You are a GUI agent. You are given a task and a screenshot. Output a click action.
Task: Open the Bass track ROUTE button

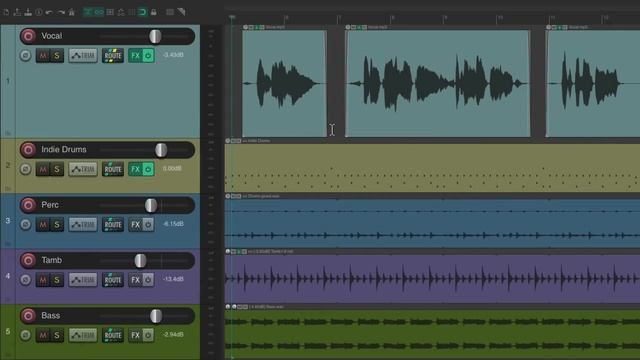[x=113, y=335]
